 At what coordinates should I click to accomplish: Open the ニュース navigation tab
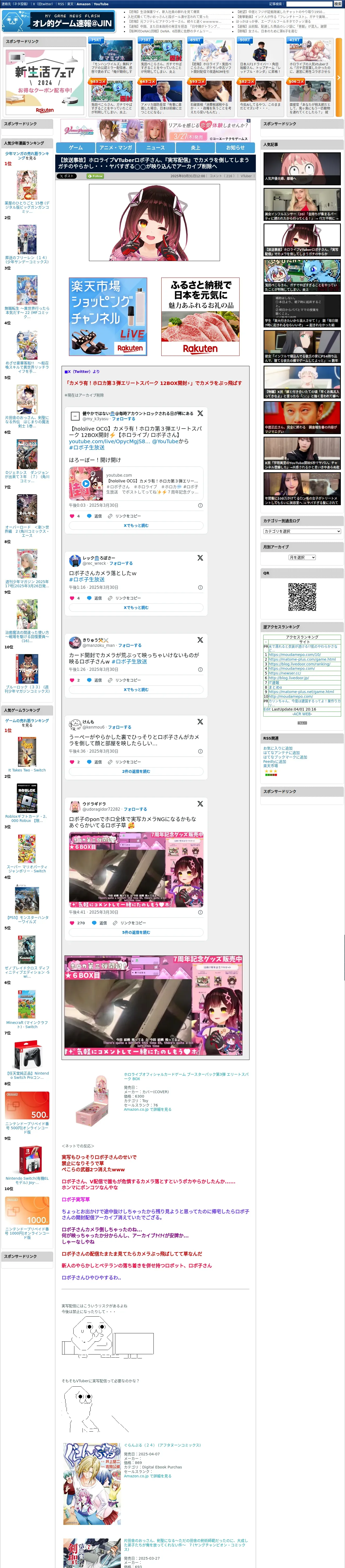(x=156, y=147)
